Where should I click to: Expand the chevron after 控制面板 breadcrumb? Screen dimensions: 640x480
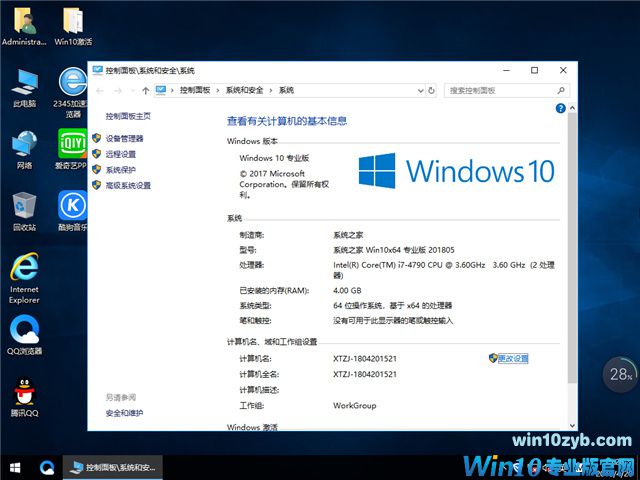pos(218,90)
